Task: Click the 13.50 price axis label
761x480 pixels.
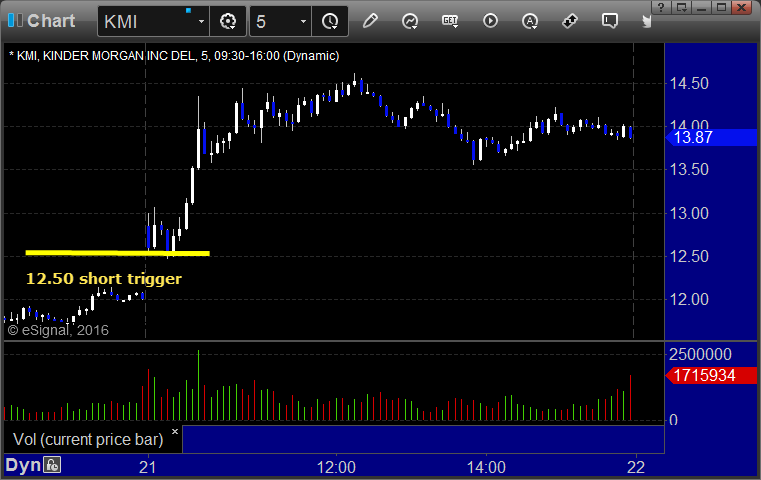Action: coord(689,169)
